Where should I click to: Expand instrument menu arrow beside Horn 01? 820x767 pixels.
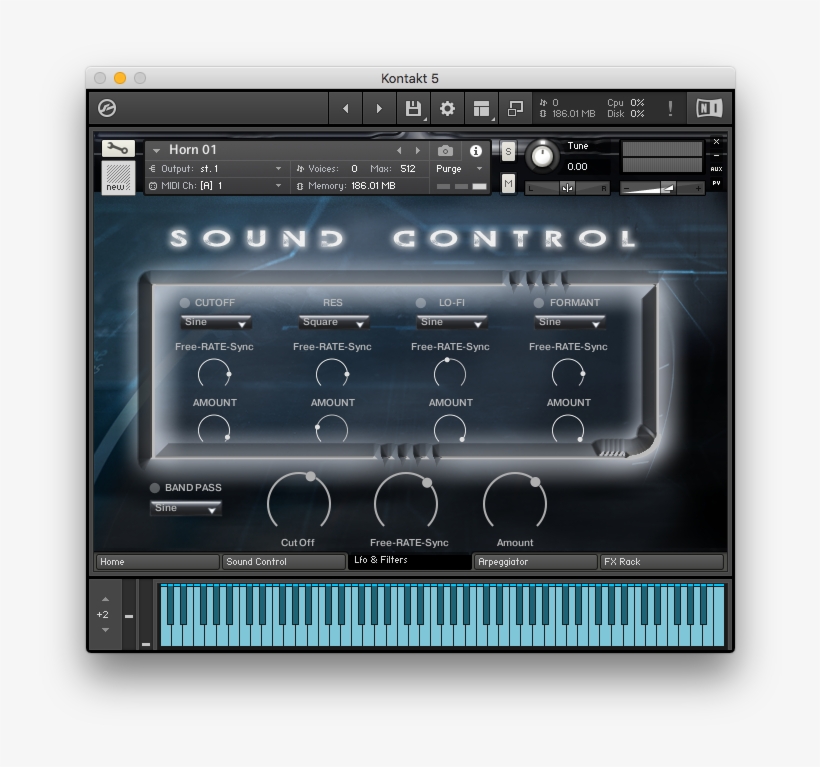156,151
